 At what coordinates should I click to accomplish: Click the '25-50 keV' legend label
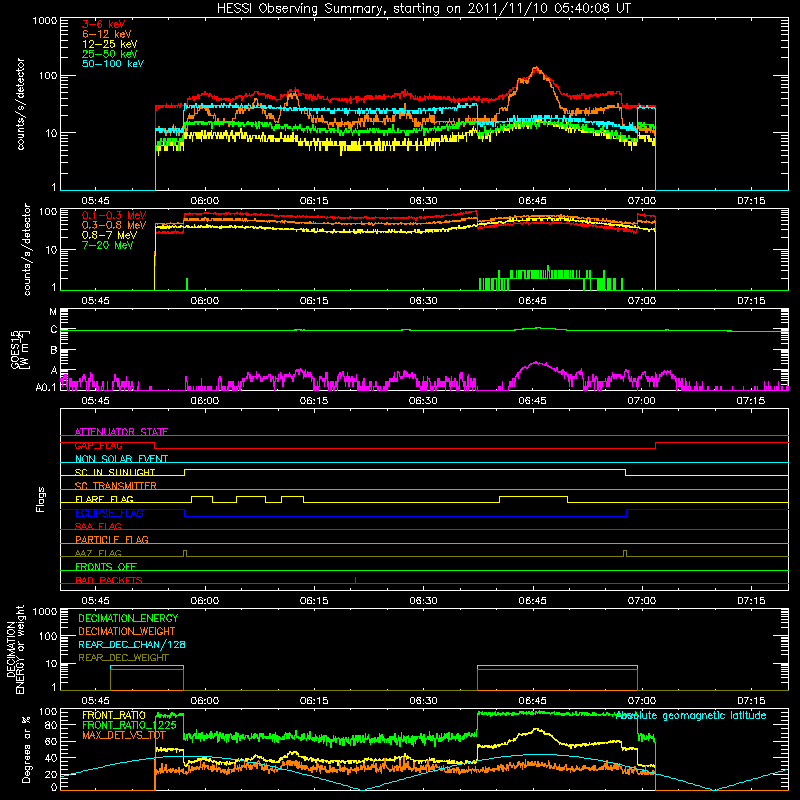pos(110,54)
